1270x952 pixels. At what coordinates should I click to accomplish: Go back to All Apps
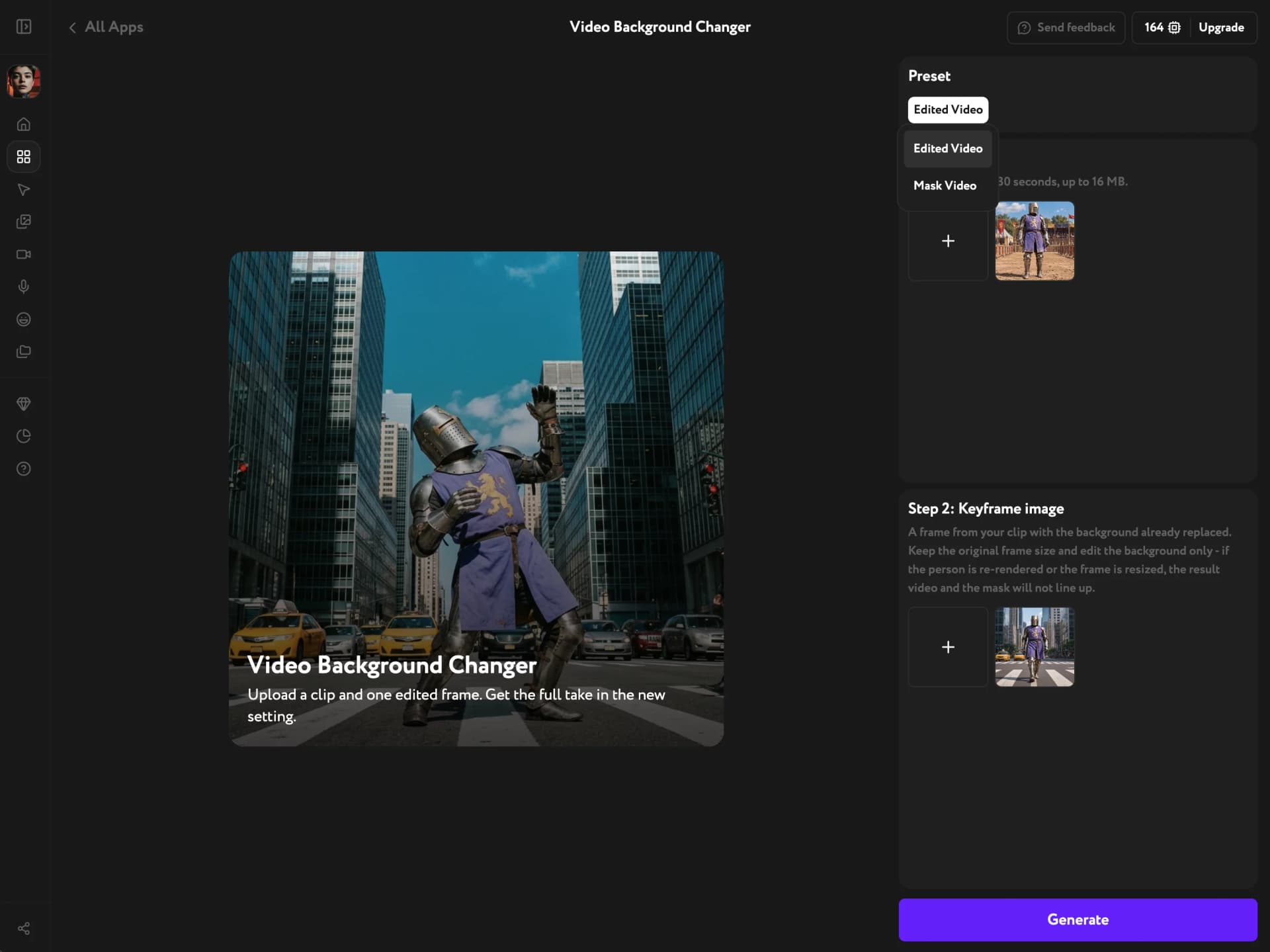(106, 27)
